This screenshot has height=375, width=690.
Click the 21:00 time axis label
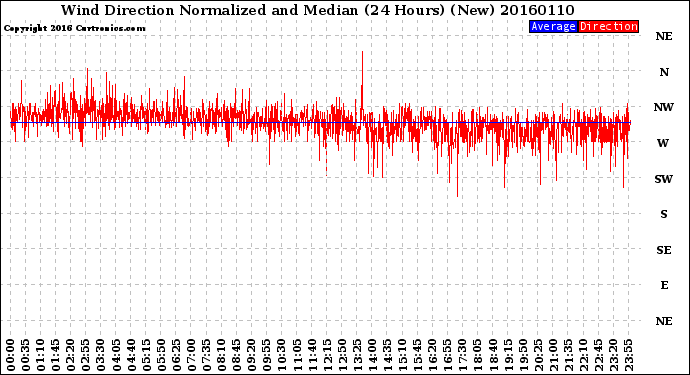click(553, 355)
